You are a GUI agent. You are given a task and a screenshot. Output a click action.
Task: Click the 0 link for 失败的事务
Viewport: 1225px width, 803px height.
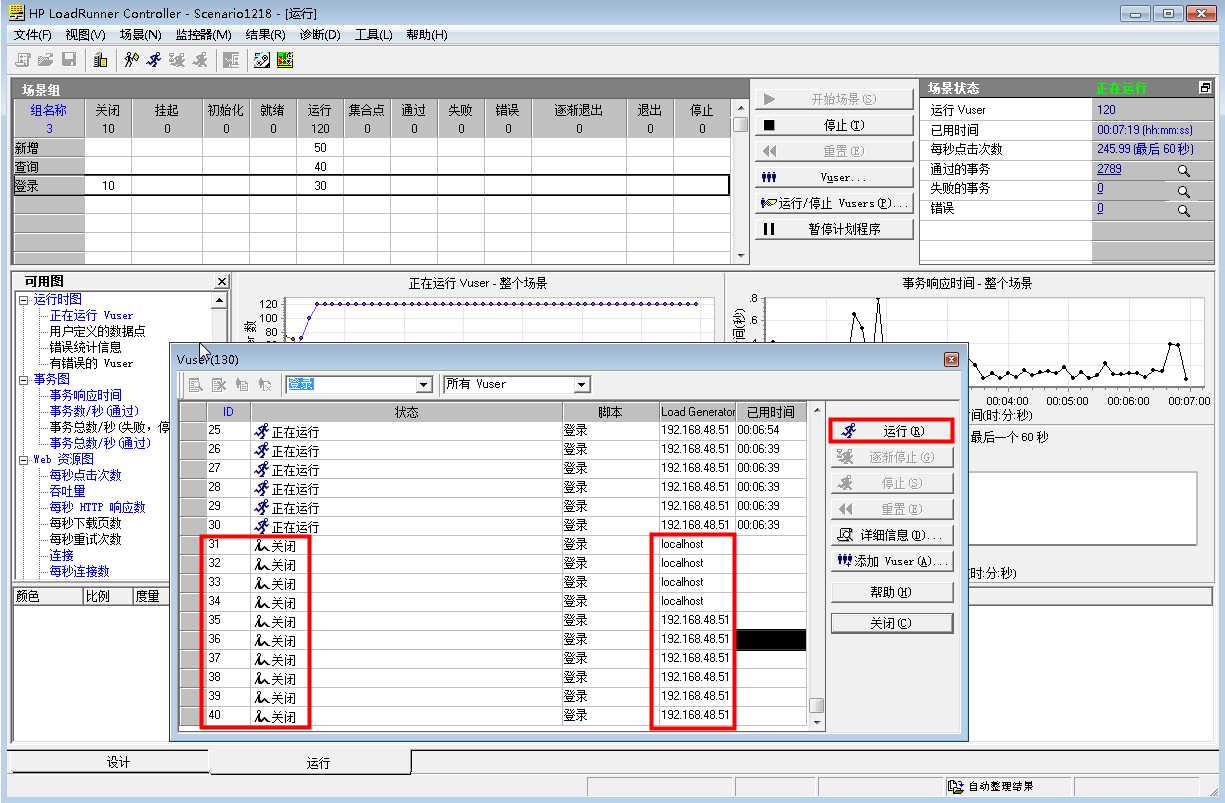pyautogui.click(x=1100, y=188)
